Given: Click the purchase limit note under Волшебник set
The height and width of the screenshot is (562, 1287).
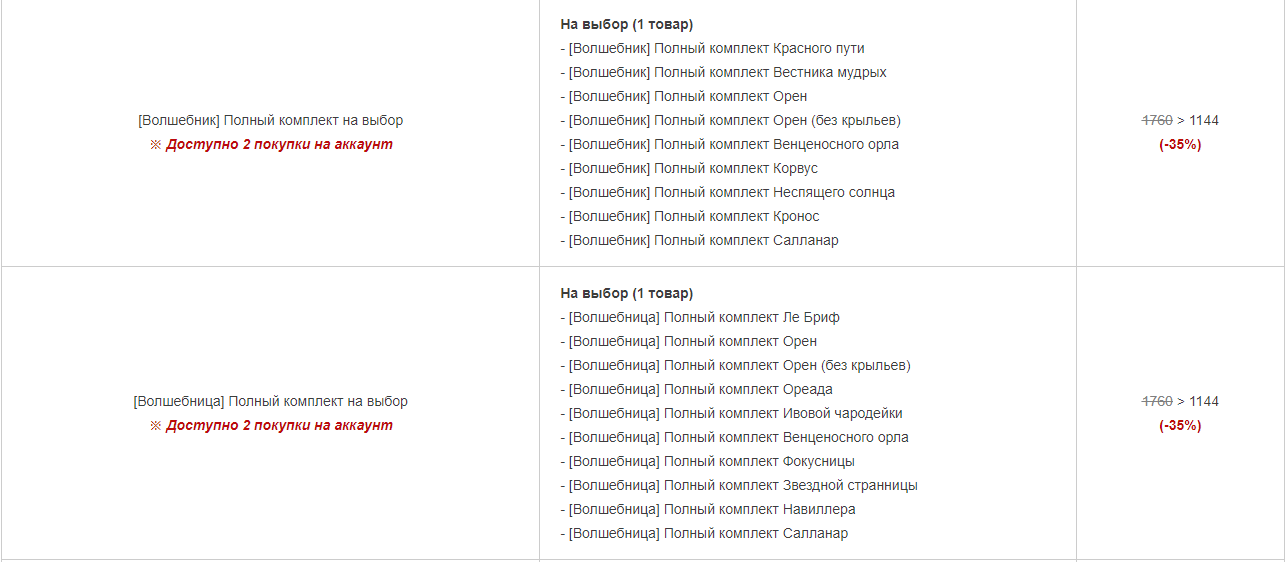Looking at the screenshot, I should pyautogui.click(x=271, y=144).
